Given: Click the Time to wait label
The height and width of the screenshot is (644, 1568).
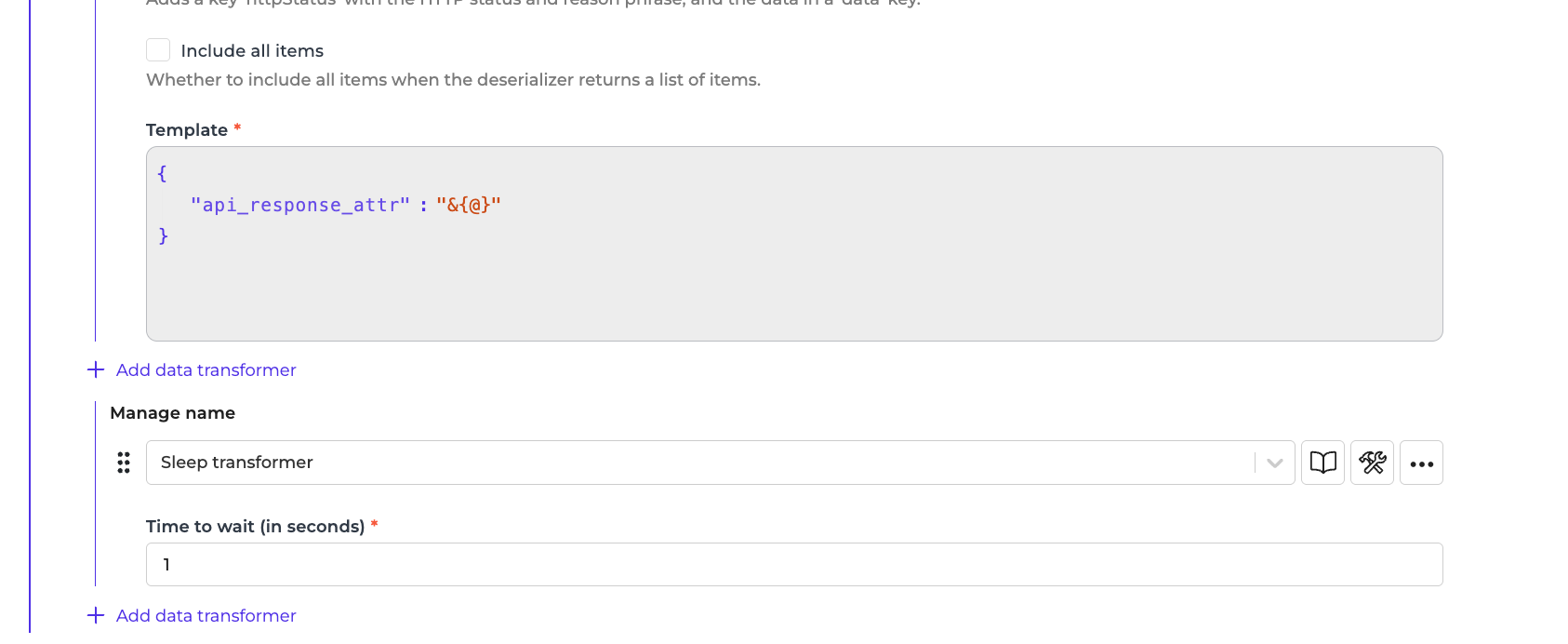Looking at the screenshot, I should 255,527.
